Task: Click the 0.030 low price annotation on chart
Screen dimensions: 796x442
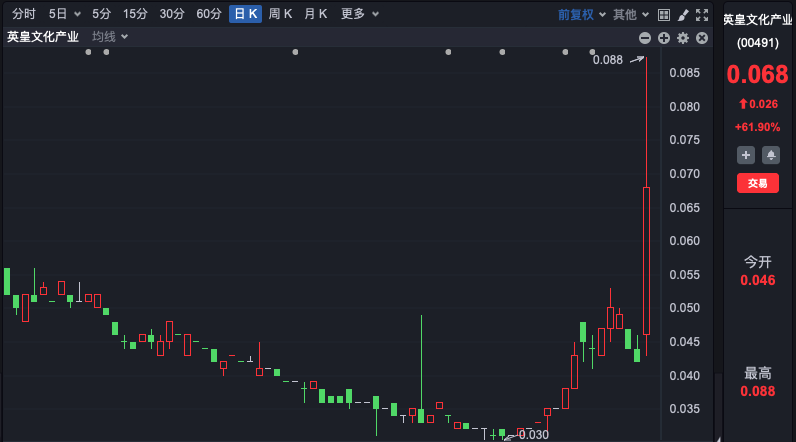Action: click(x=534, y=435)
